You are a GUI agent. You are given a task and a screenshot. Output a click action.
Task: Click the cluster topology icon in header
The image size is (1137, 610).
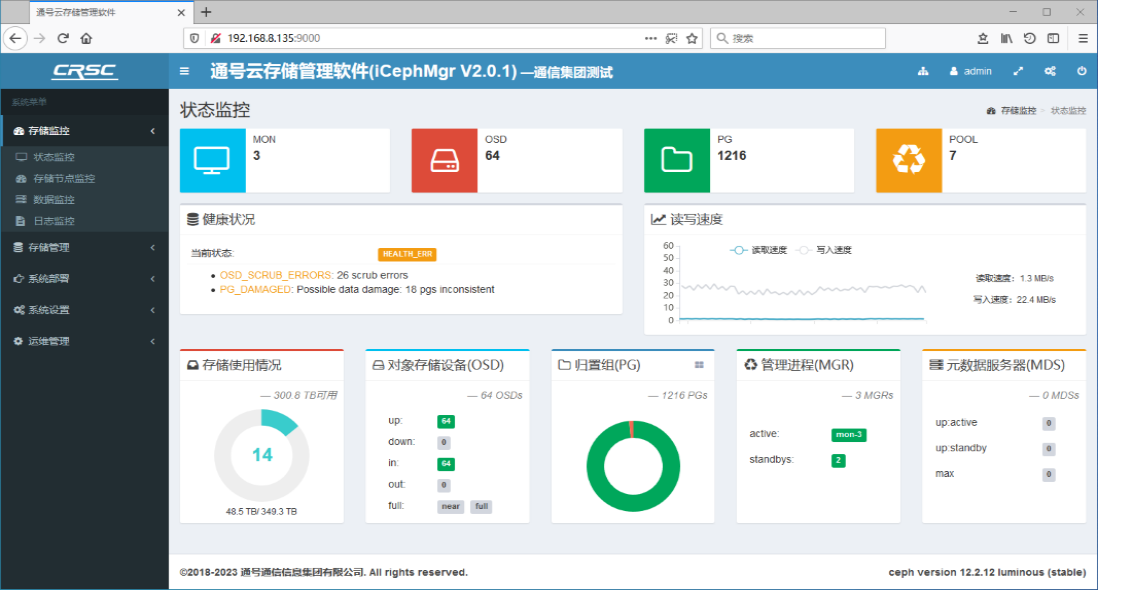click(x=922, y=71)
